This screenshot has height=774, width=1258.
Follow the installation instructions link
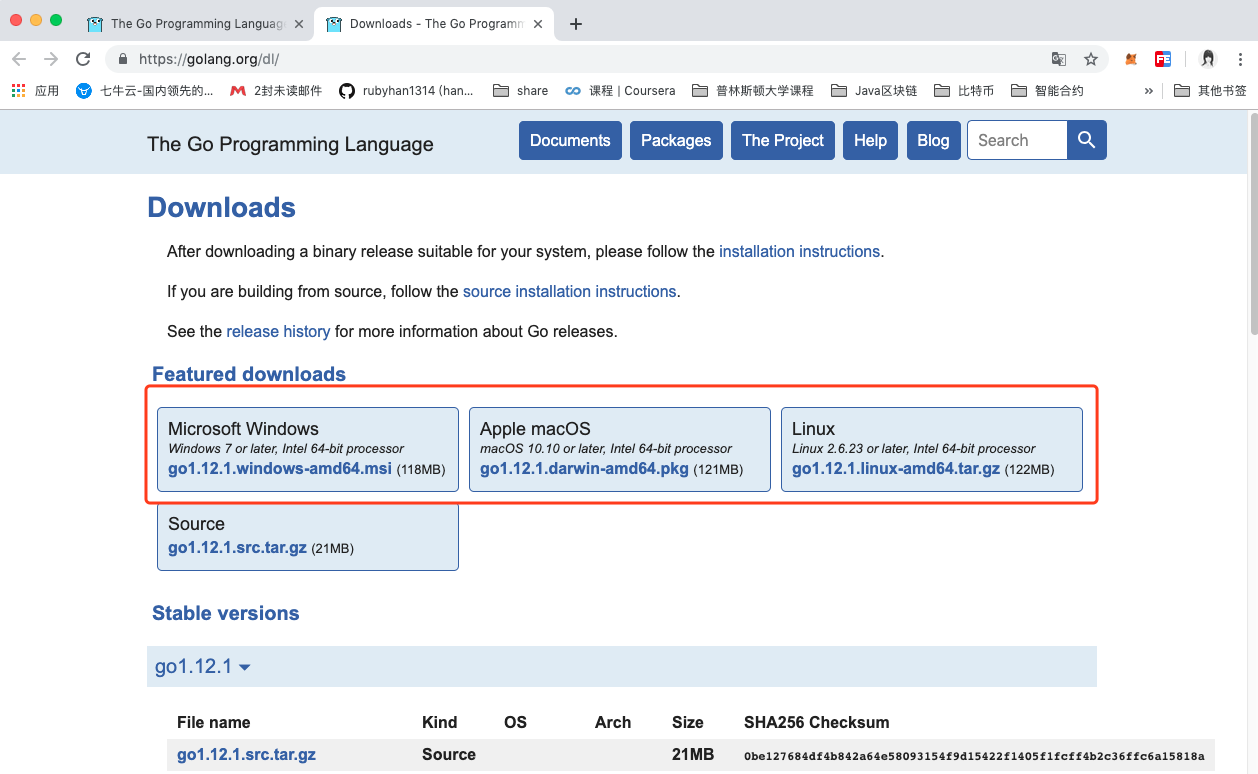(x=799, y=251)
